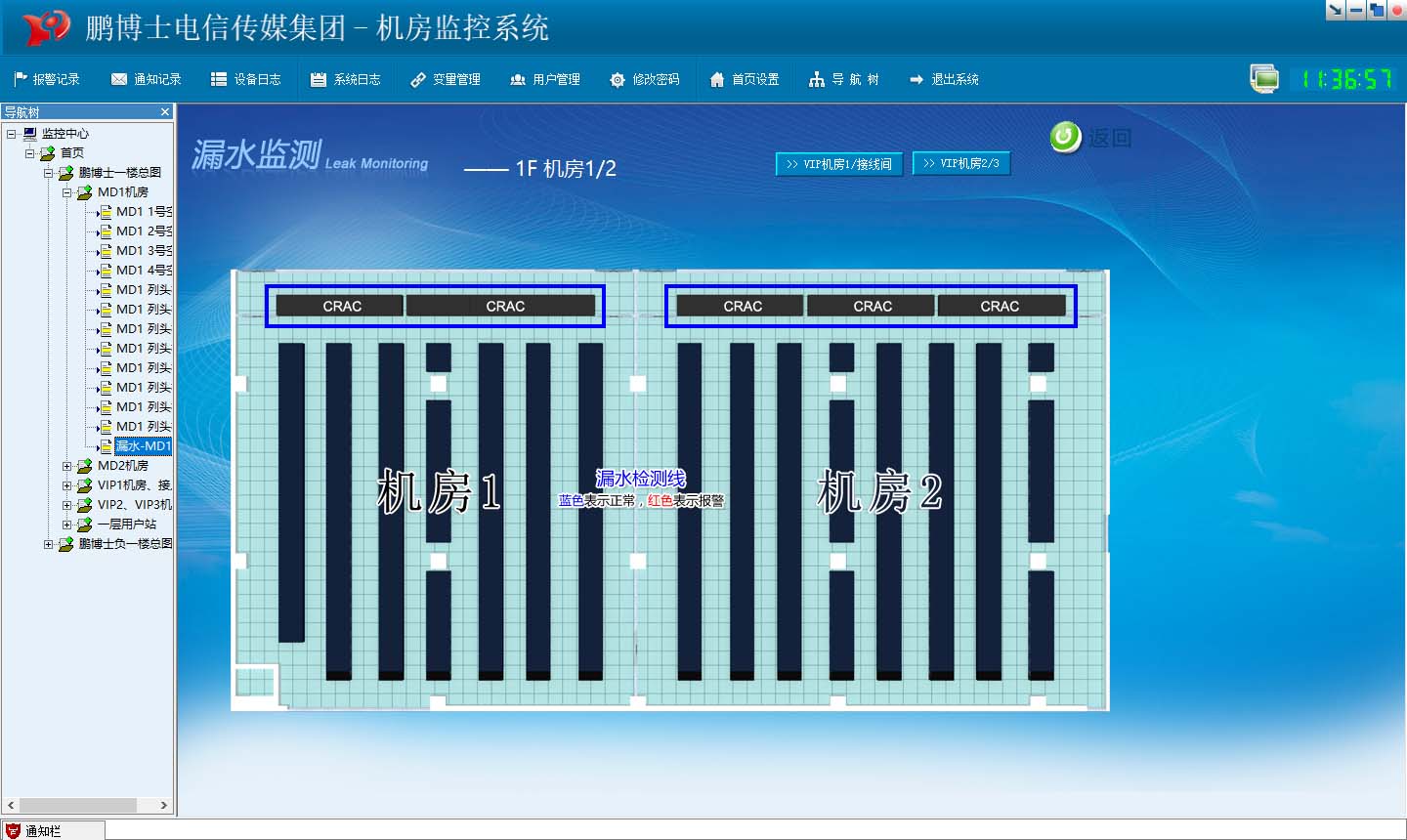This screenshot has width=1407, height=840.
Task: Select 鹏博士负一楼总图 tree item
Action: [125, 544]
